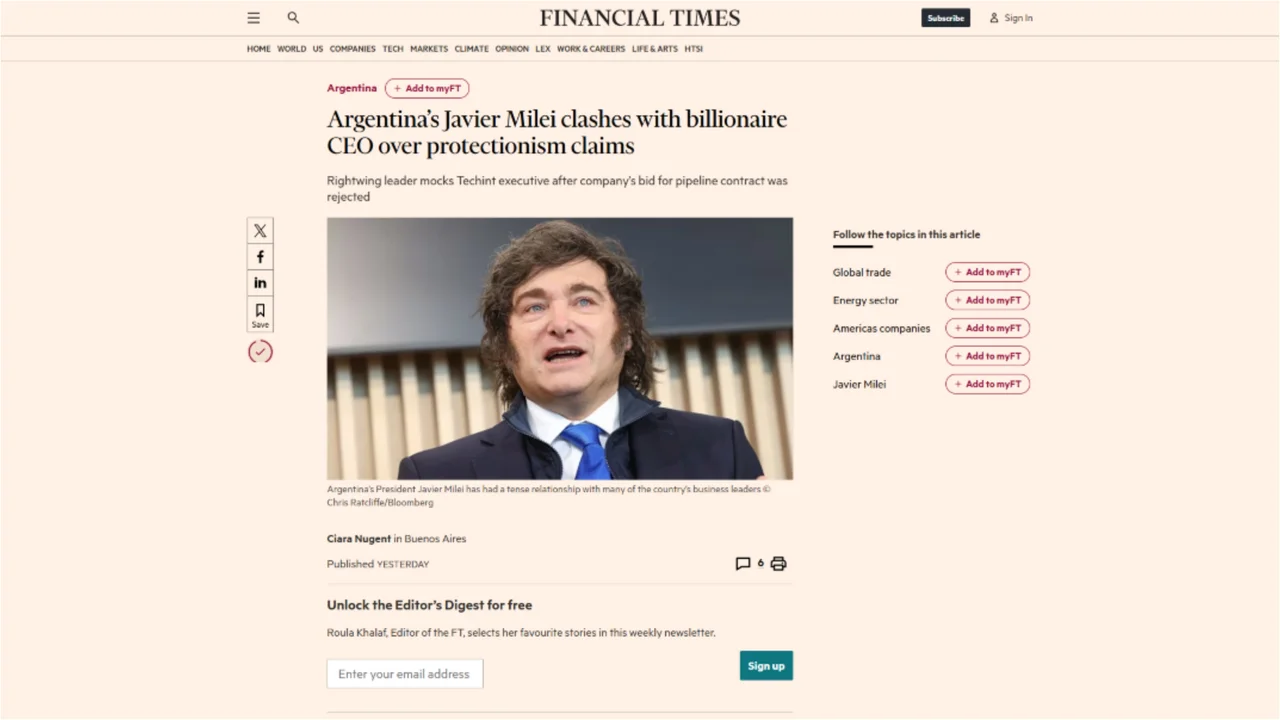Open the hamburger navigation menu
This screenshot has width=1280, height=720.
(253, 17)
